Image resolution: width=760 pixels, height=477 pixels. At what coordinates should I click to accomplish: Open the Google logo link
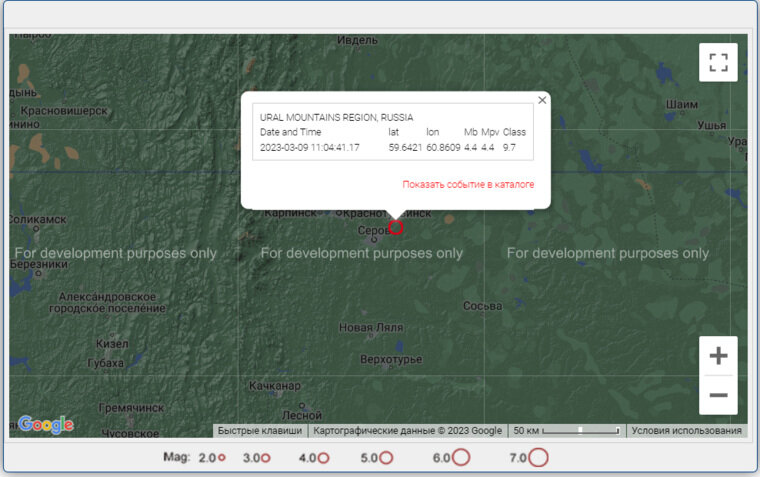point(46,425)
